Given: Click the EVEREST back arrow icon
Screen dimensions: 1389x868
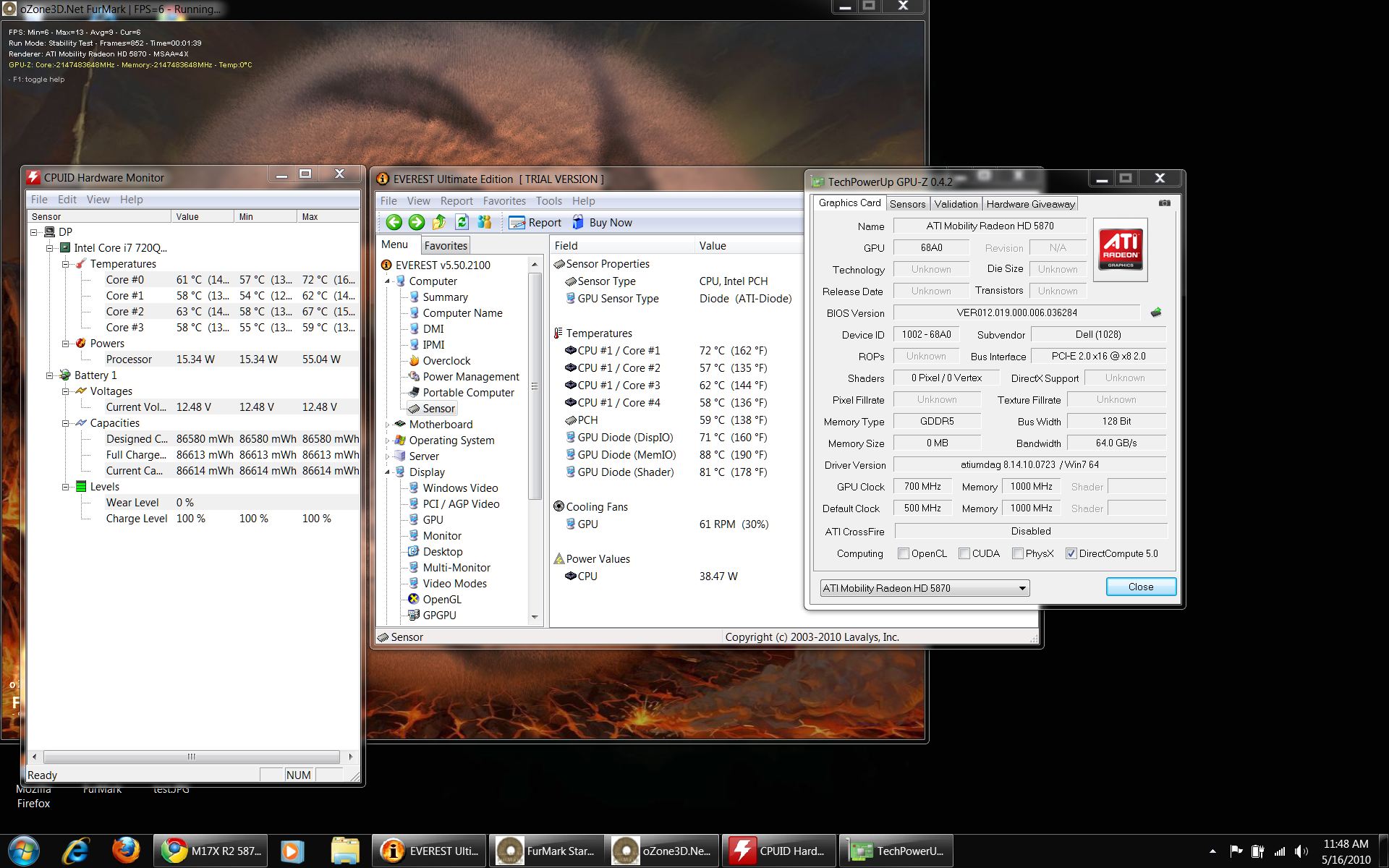Looking at the screenshot, I should coord(394,223).
